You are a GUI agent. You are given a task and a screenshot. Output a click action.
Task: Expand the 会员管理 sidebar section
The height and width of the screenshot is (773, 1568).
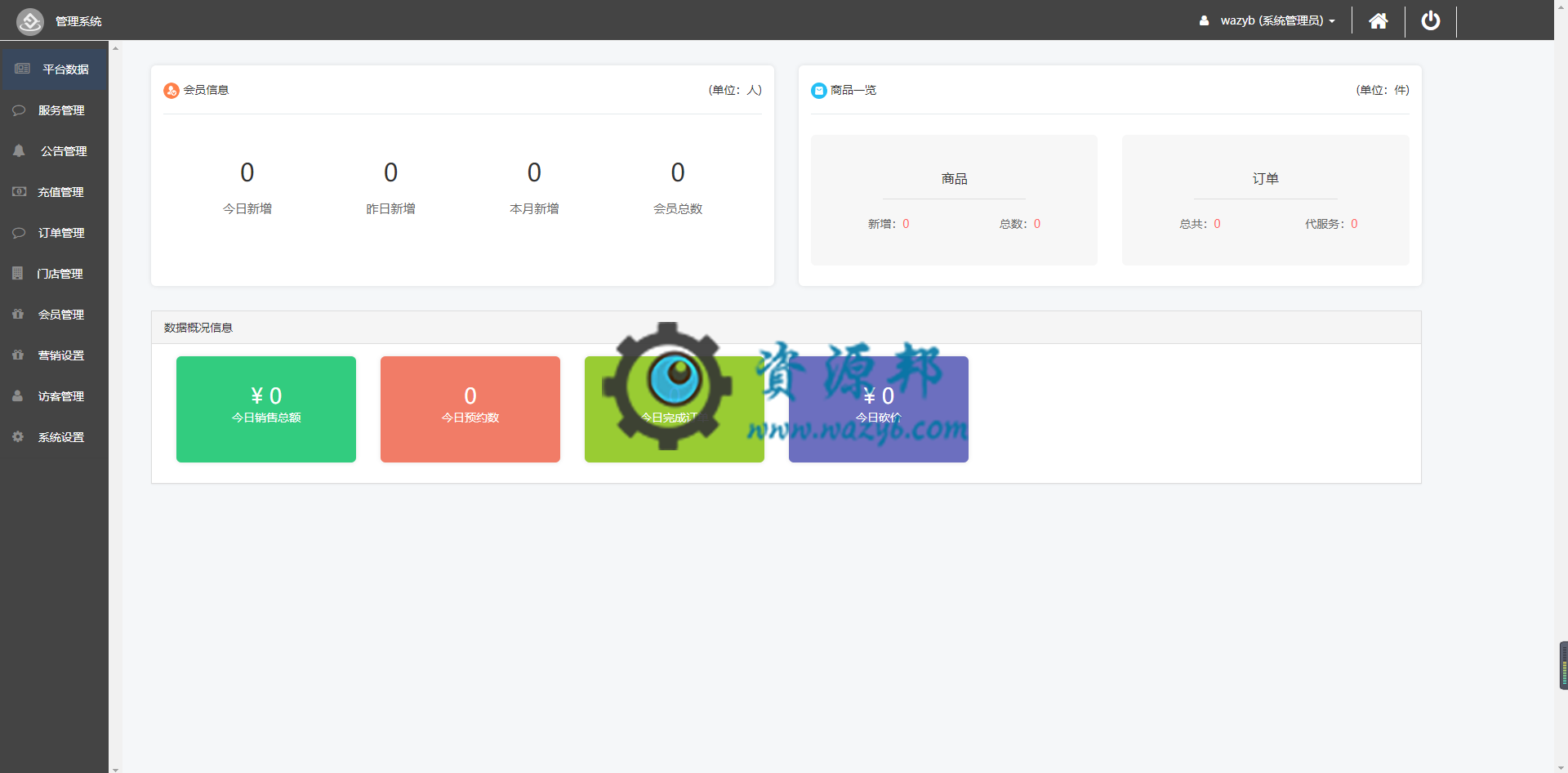click(54, 315)
